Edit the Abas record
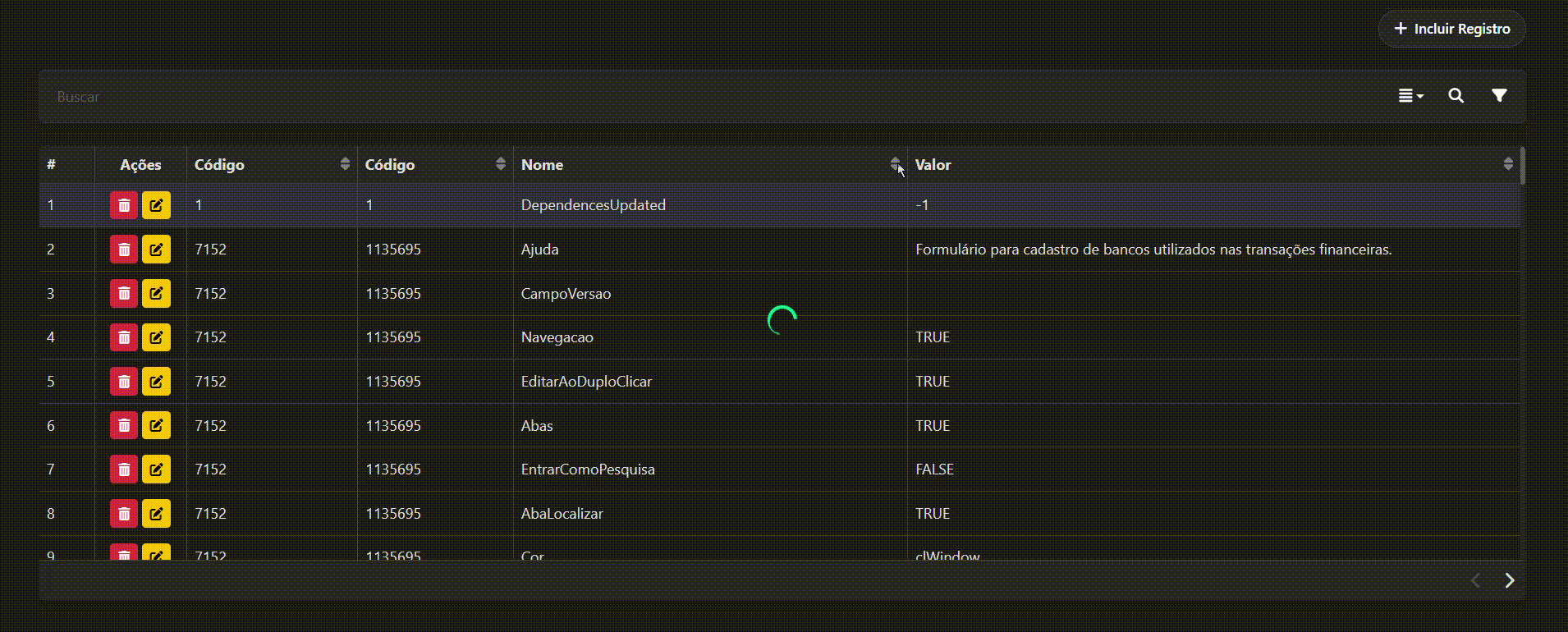Screen dimensions: 1568x632 156,426
